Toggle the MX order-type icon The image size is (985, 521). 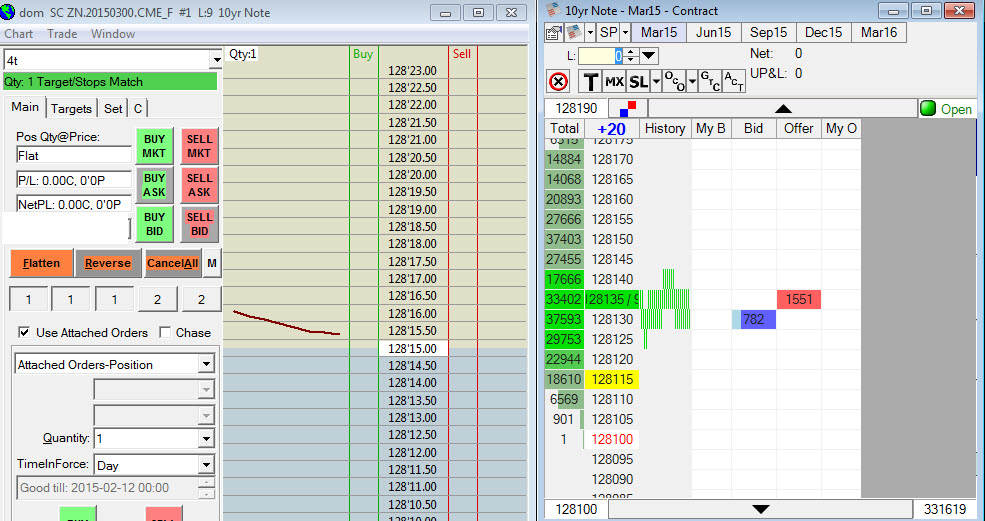(614, 82)
